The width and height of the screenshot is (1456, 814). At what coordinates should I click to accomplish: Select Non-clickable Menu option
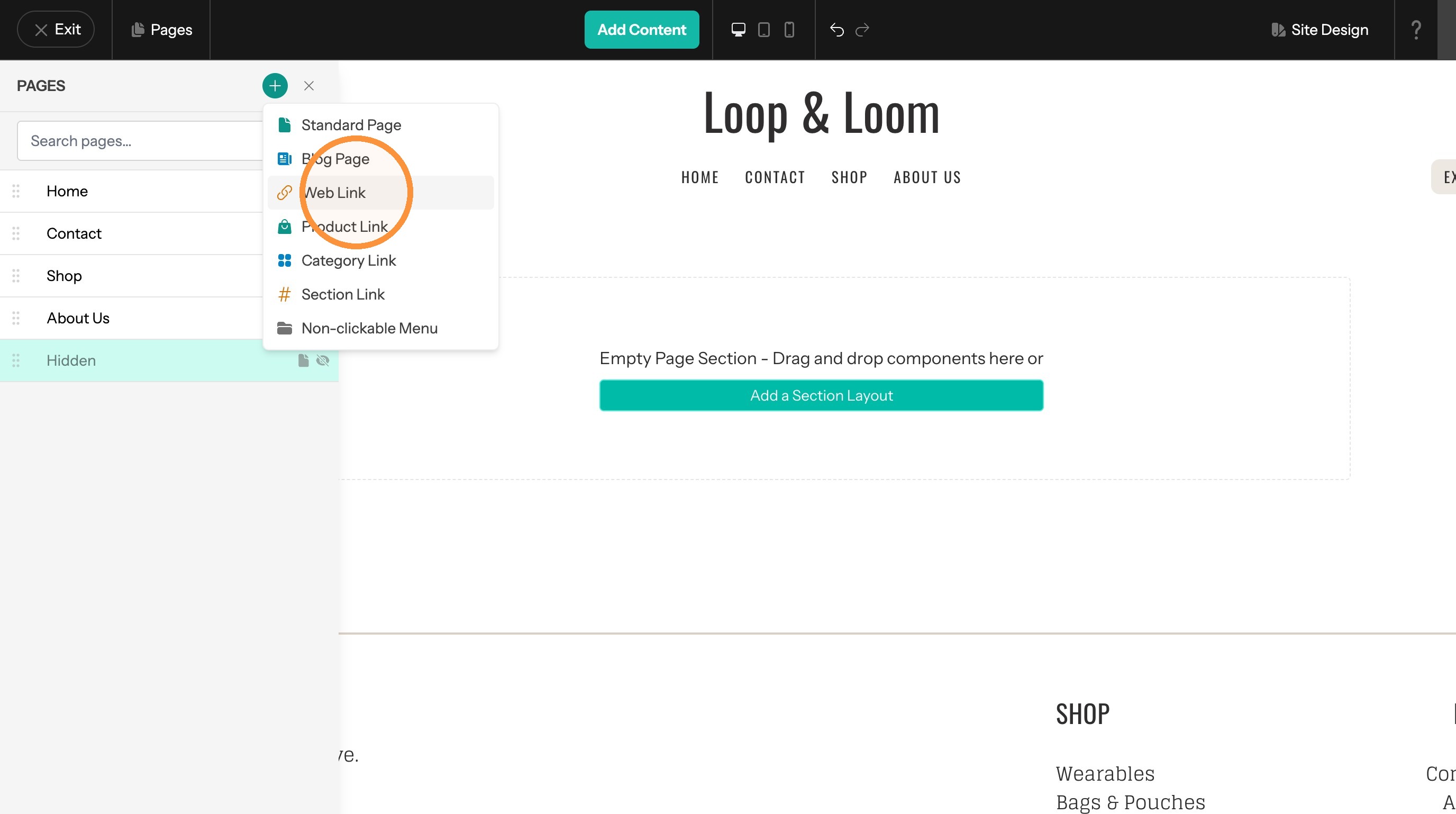pos(380,329)
